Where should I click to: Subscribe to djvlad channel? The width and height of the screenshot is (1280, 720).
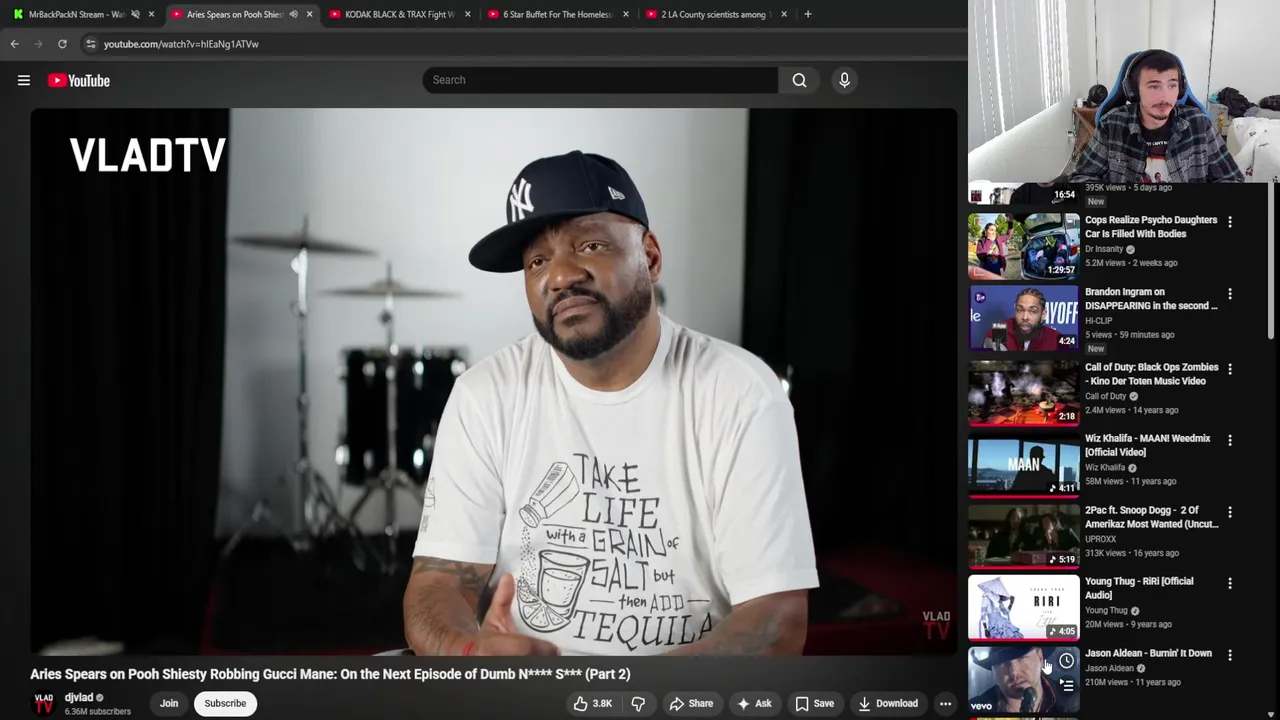tap(225, 703)
